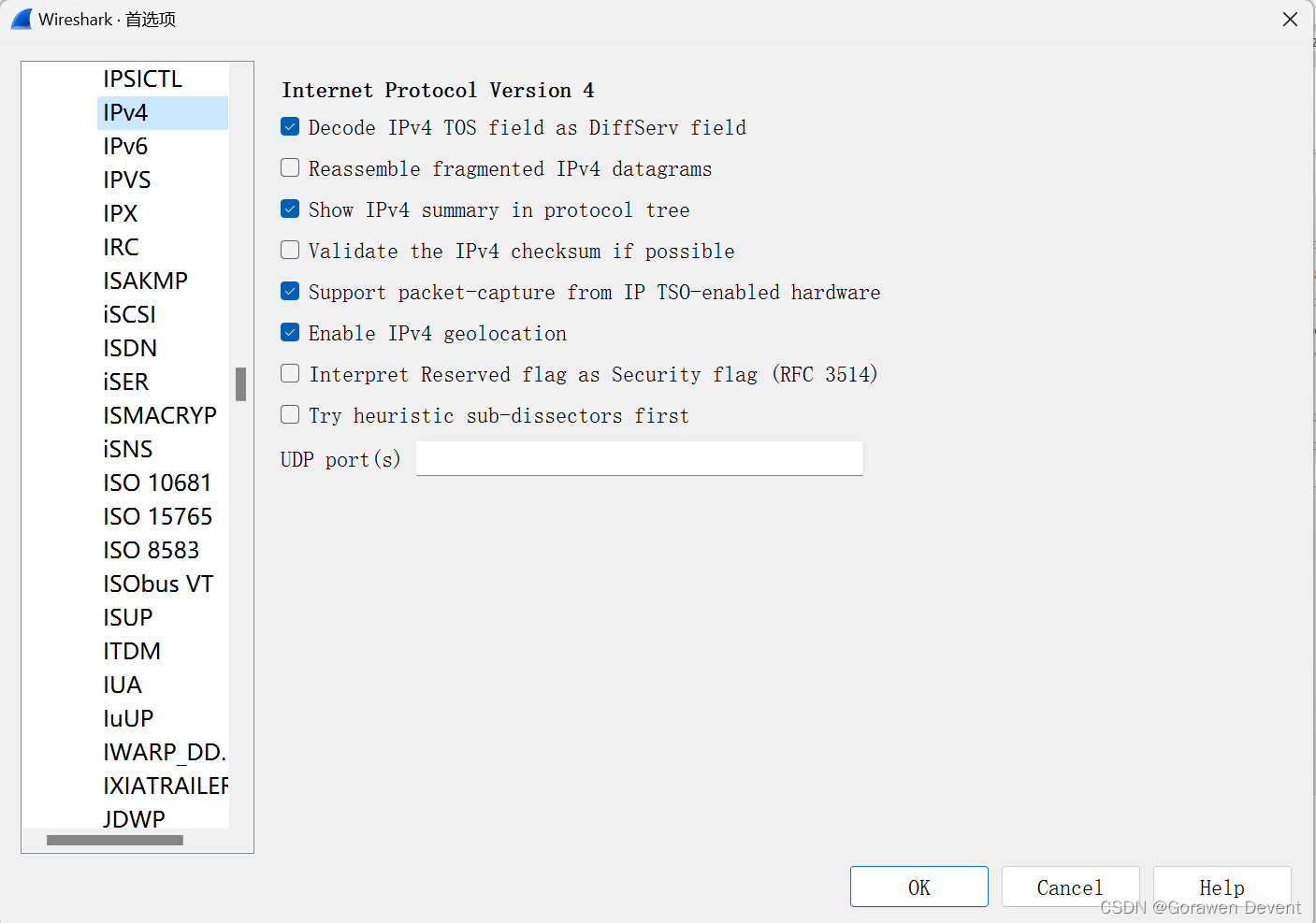Enable Reassemble fragmented IPv4 datagrams
The height and width of the screenshot is (923, 1316).
290,167
